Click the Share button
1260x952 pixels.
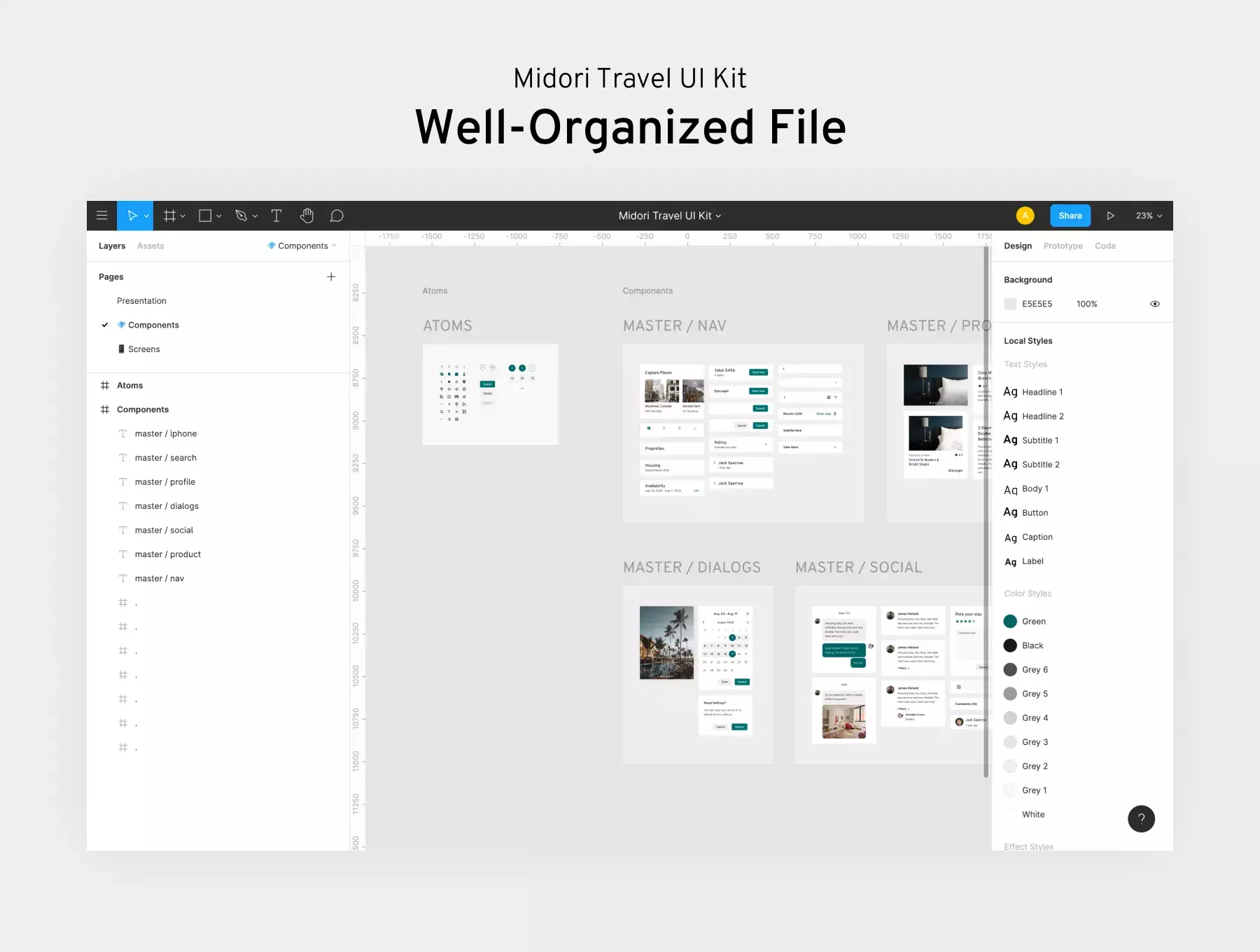tap(1070, 216)
